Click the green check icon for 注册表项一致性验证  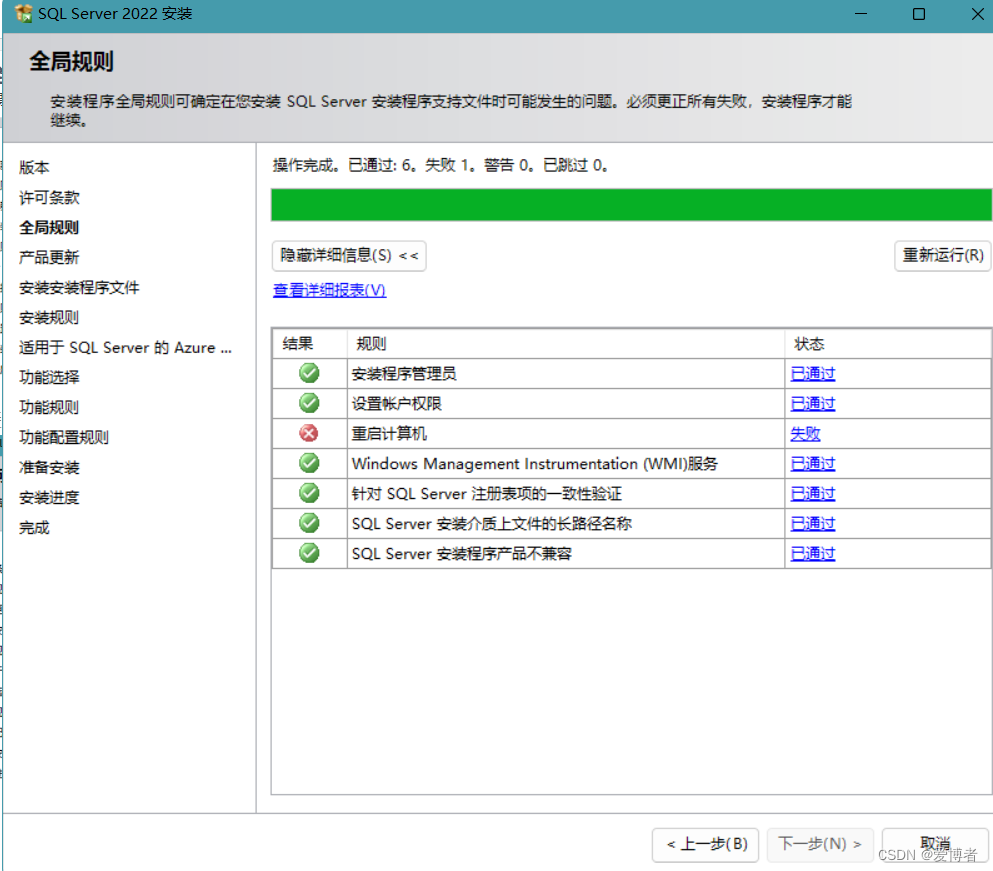point(309,493)
